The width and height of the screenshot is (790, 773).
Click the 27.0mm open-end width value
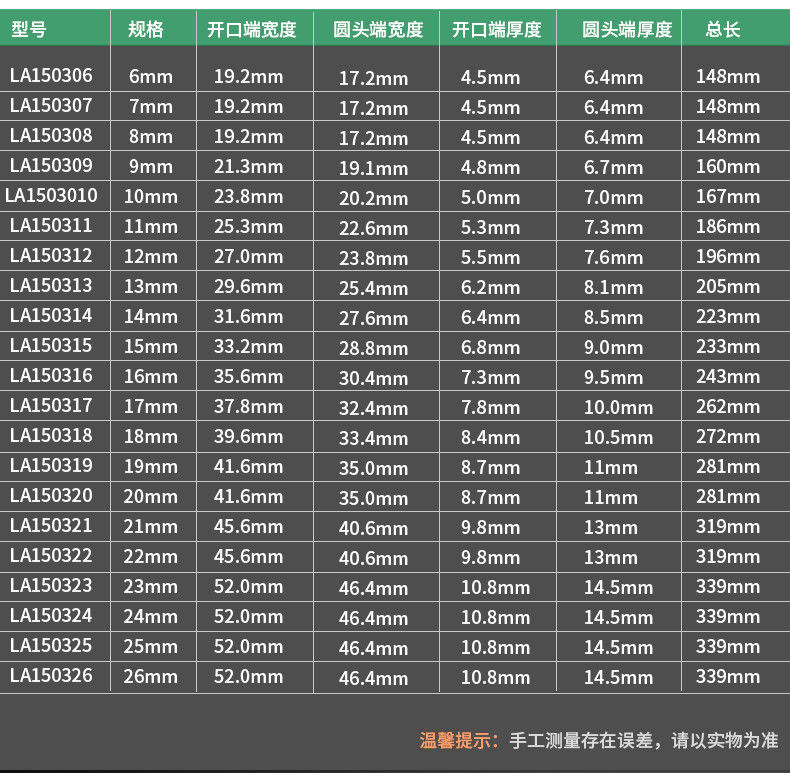[x=248, y=256]
